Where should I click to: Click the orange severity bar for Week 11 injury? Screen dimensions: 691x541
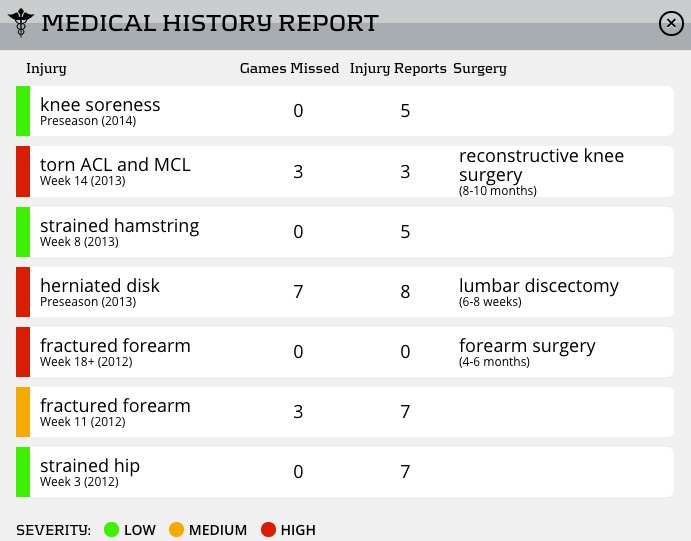[x=23, y=411]
